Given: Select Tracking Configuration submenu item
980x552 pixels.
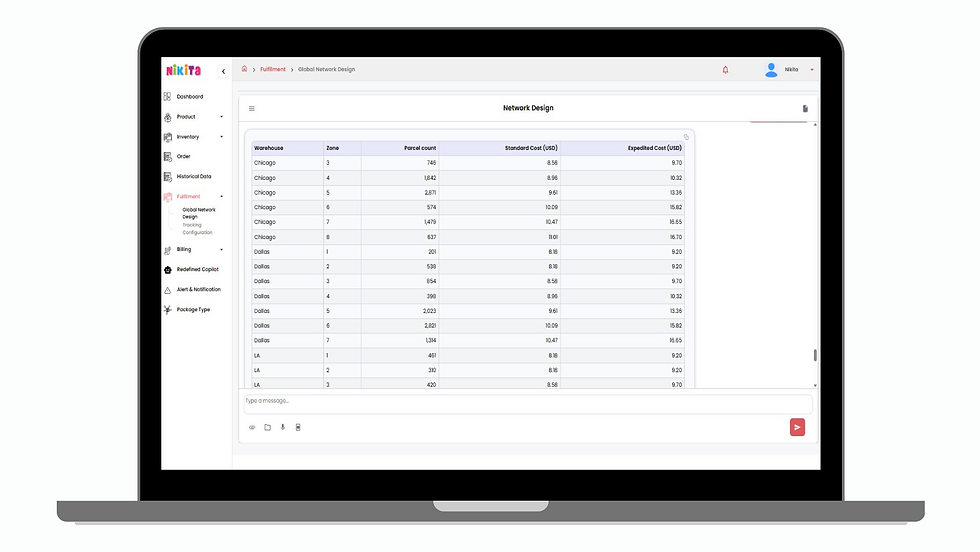Looking at the screenshot, I should pyautogui.click(x=198, y=229).
